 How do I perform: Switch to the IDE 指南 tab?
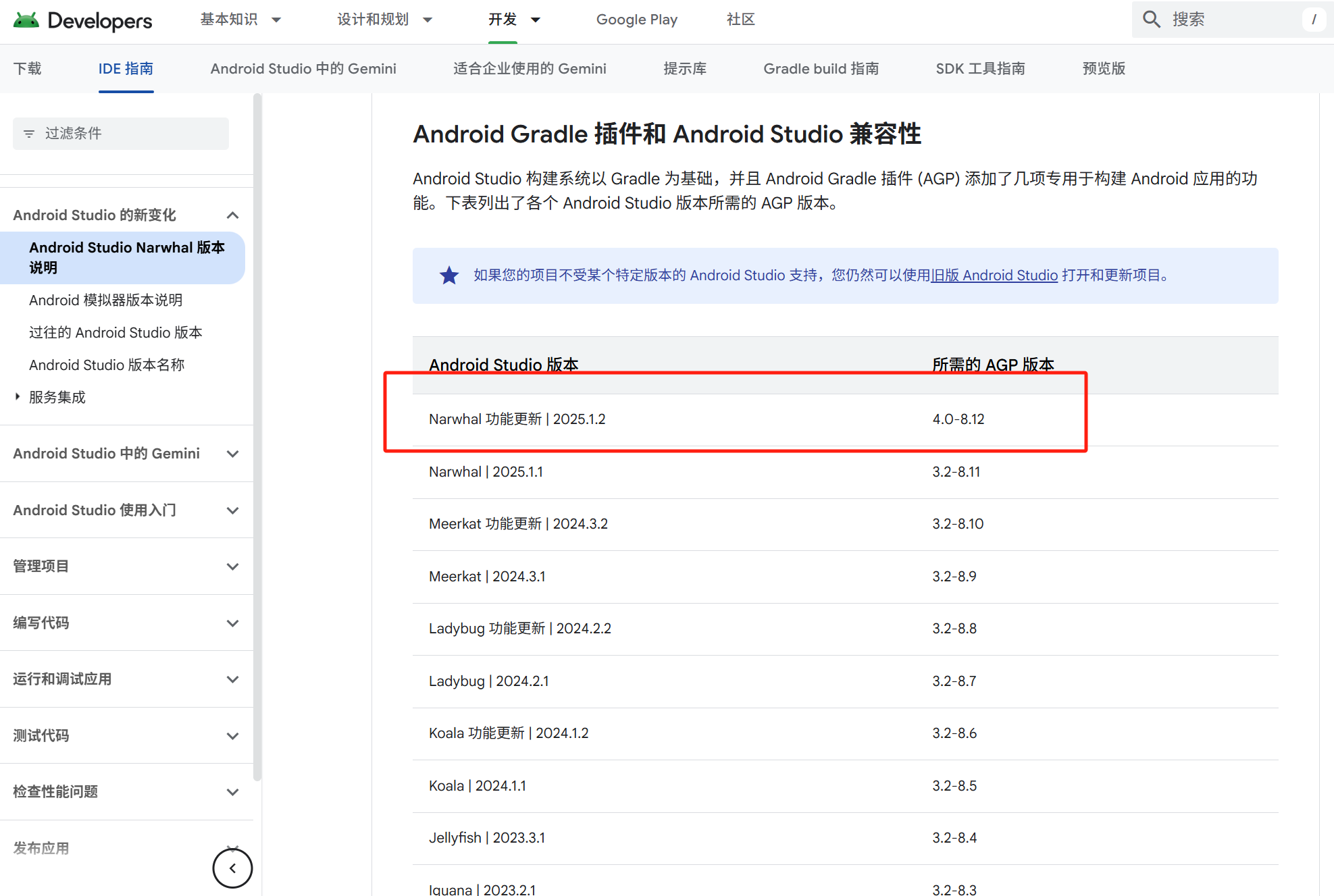click(x=126, y=69)
